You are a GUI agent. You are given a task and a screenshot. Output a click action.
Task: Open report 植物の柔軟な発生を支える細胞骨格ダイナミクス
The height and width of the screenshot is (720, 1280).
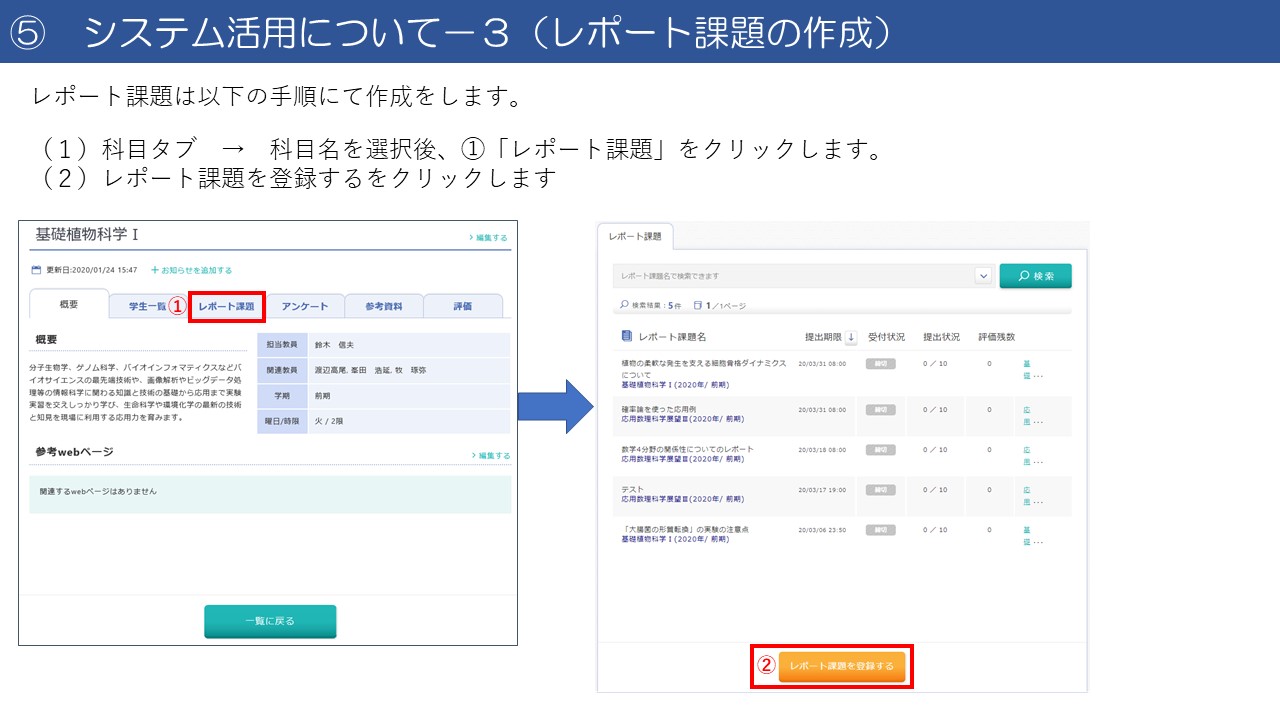click(x=704, y=368)
